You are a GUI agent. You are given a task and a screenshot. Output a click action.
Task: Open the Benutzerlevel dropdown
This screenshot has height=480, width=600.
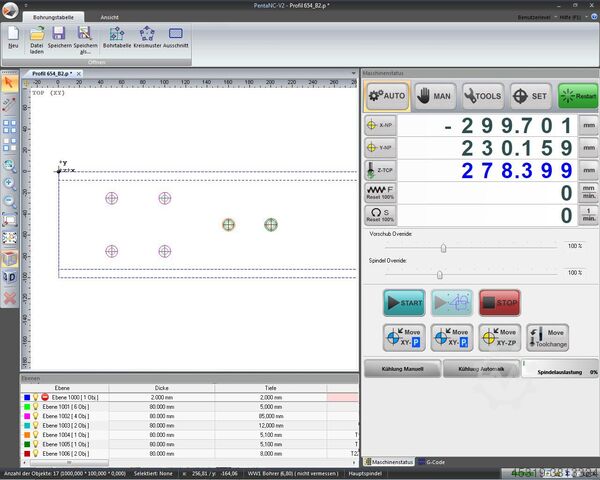[536, 19]
